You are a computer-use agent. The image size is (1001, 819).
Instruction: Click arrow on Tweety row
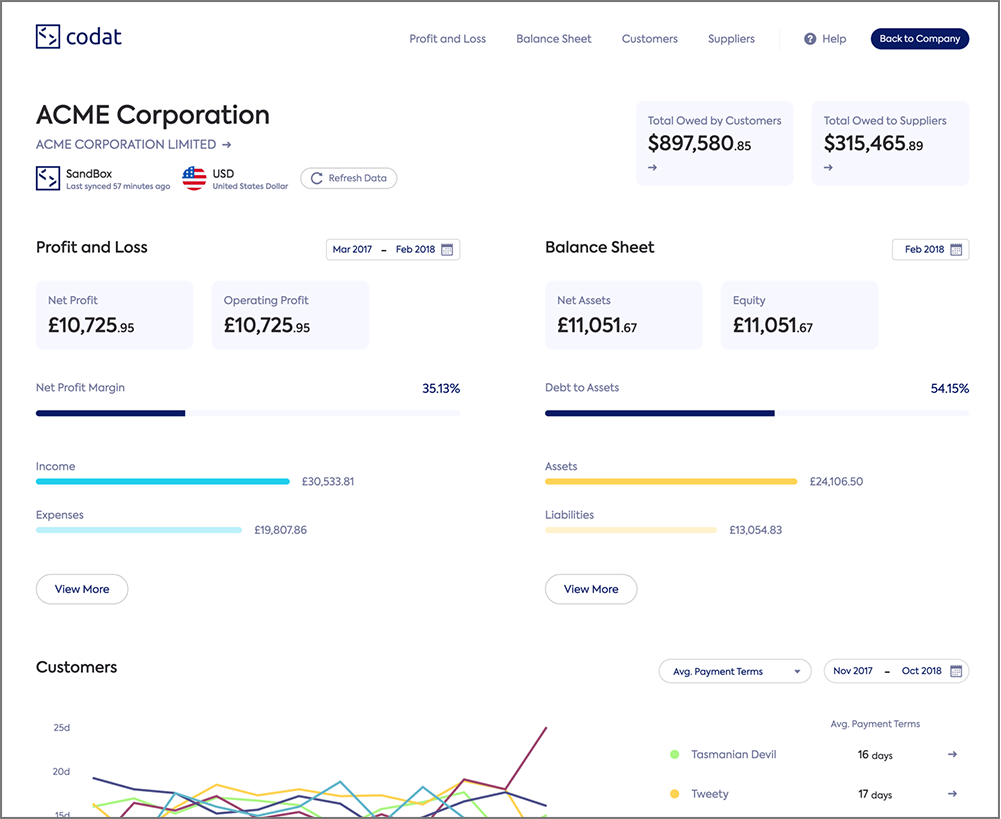[952, 794]
